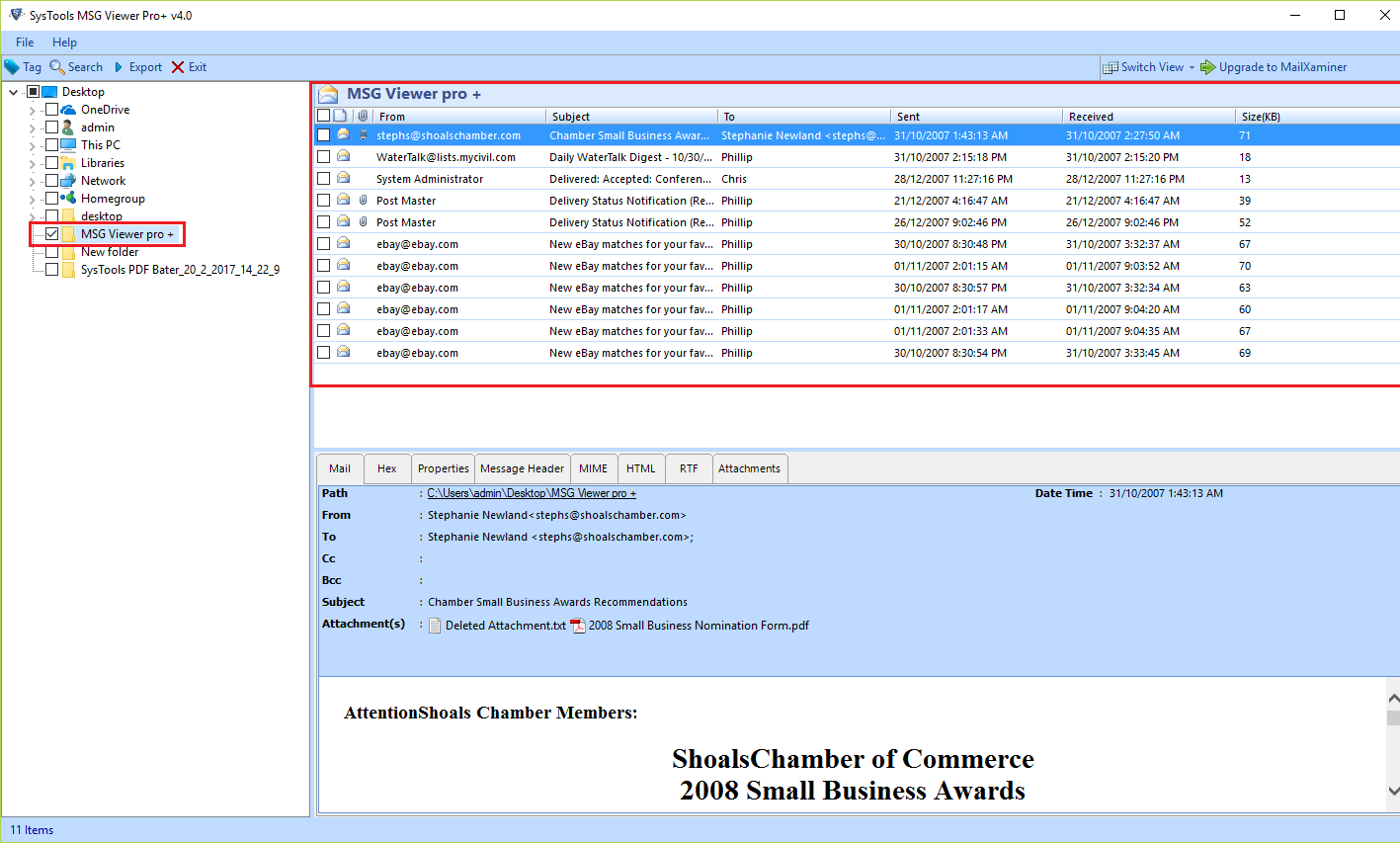Toggle the Desktop root checkbox

pyautogui.click(x=33, y=92)
